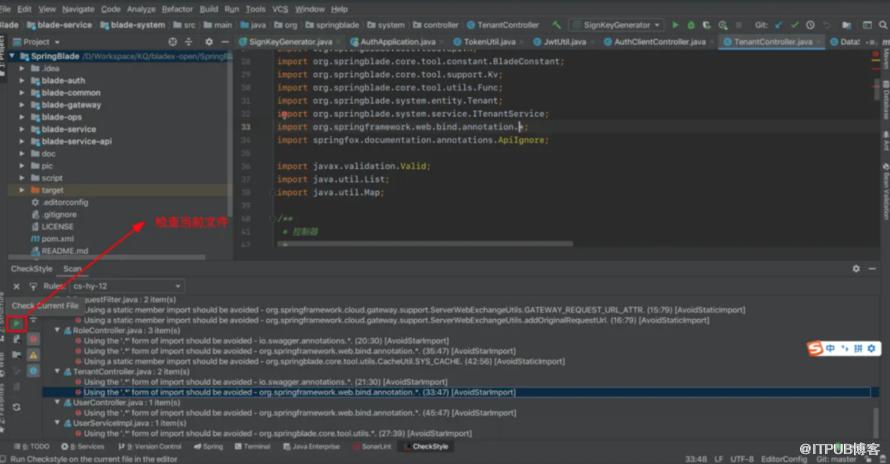Screen dimensions: 890x464
Task: Click the Run green play icon in toolbar
Action: pyautogui.click(x=675, y=24)
